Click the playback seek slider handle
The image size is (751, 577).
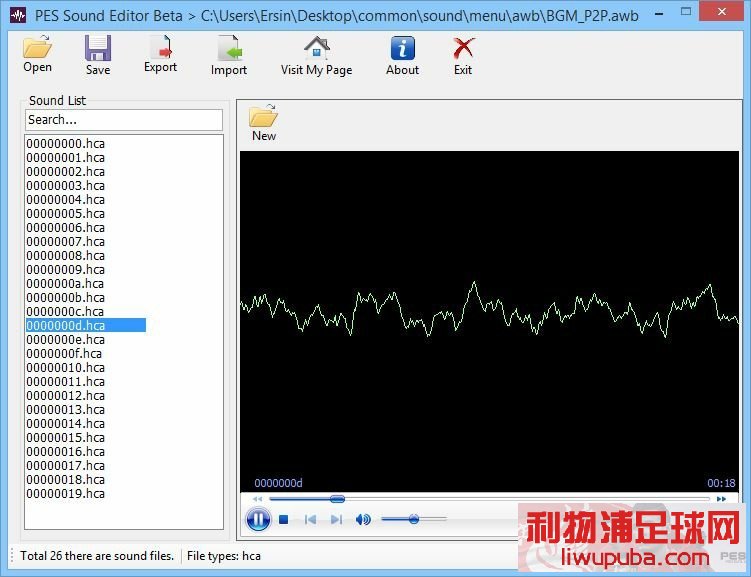click(337, 499)
